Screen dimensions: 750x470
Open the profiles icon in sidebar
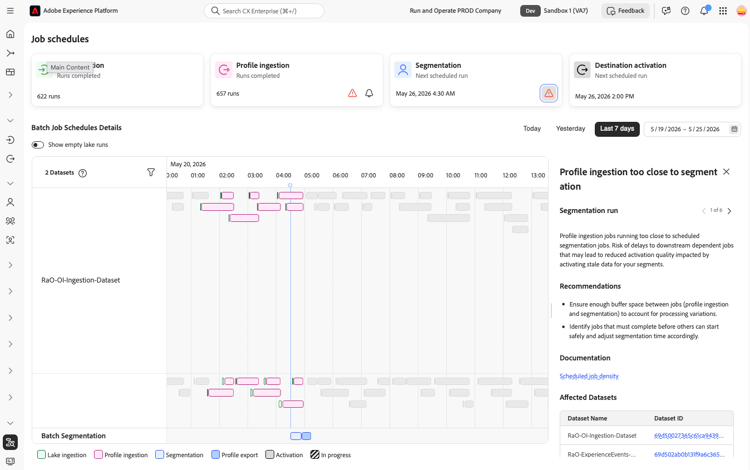coord(10,202)
